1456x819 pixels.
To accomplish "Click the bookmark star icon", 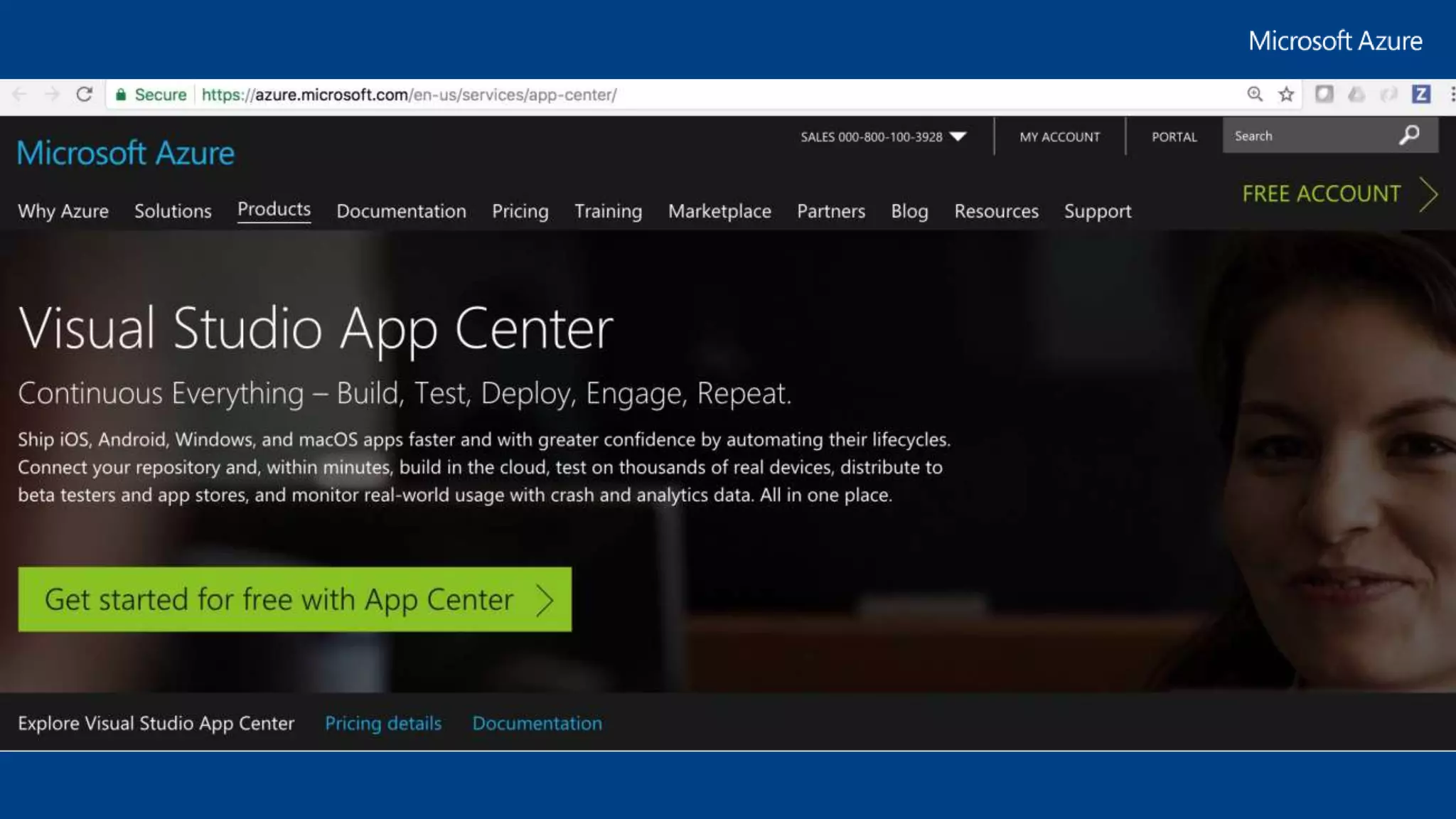I will click(1286, 95).
